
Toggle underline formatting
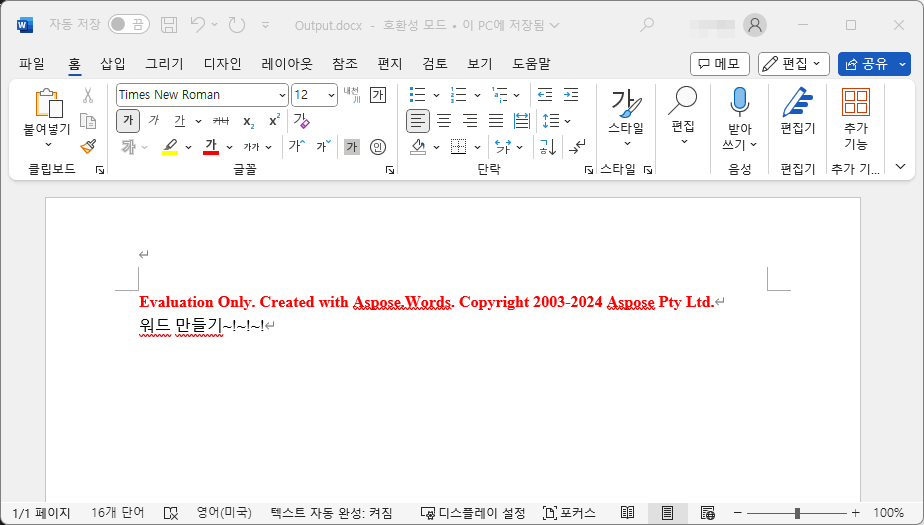[180, 121]
